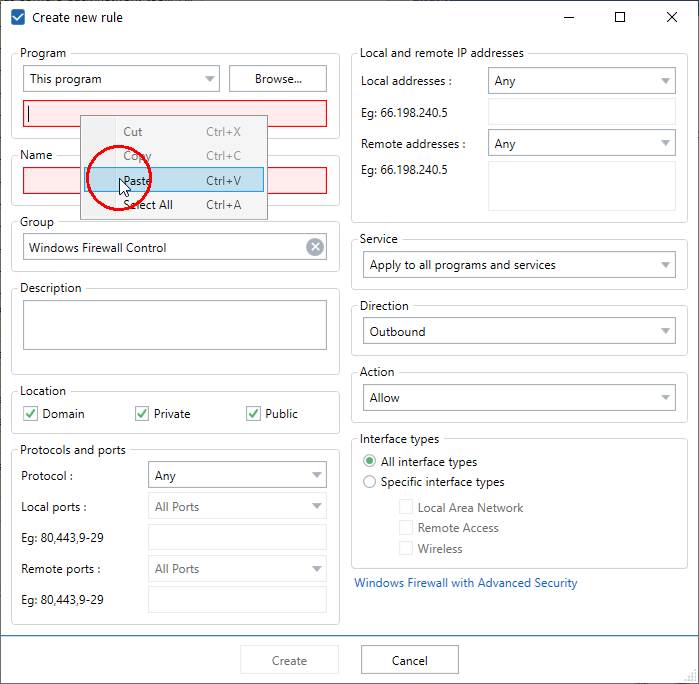Click inside the Description text box
Viewport: 699px width, 684px height.
175,325
